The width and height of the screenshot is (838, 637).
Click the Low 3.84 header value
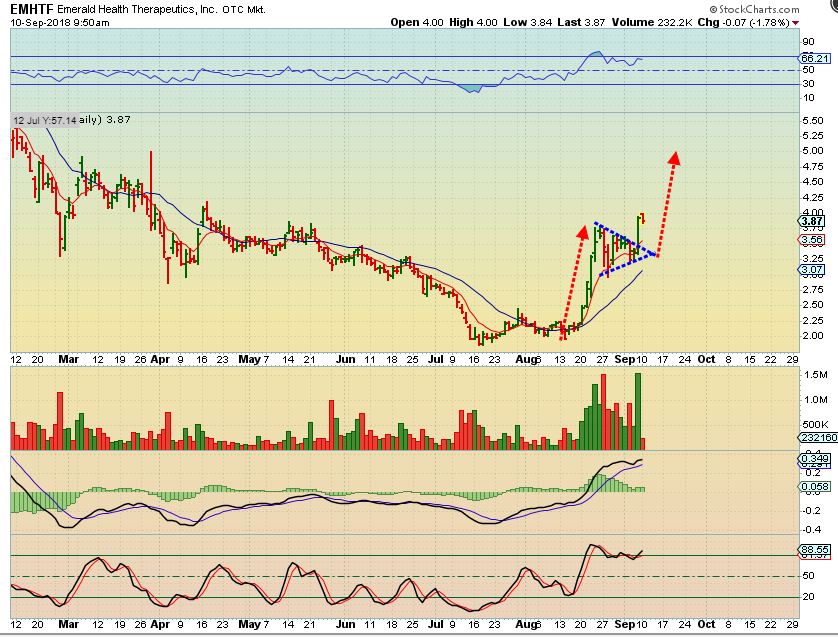pos(527,22)
